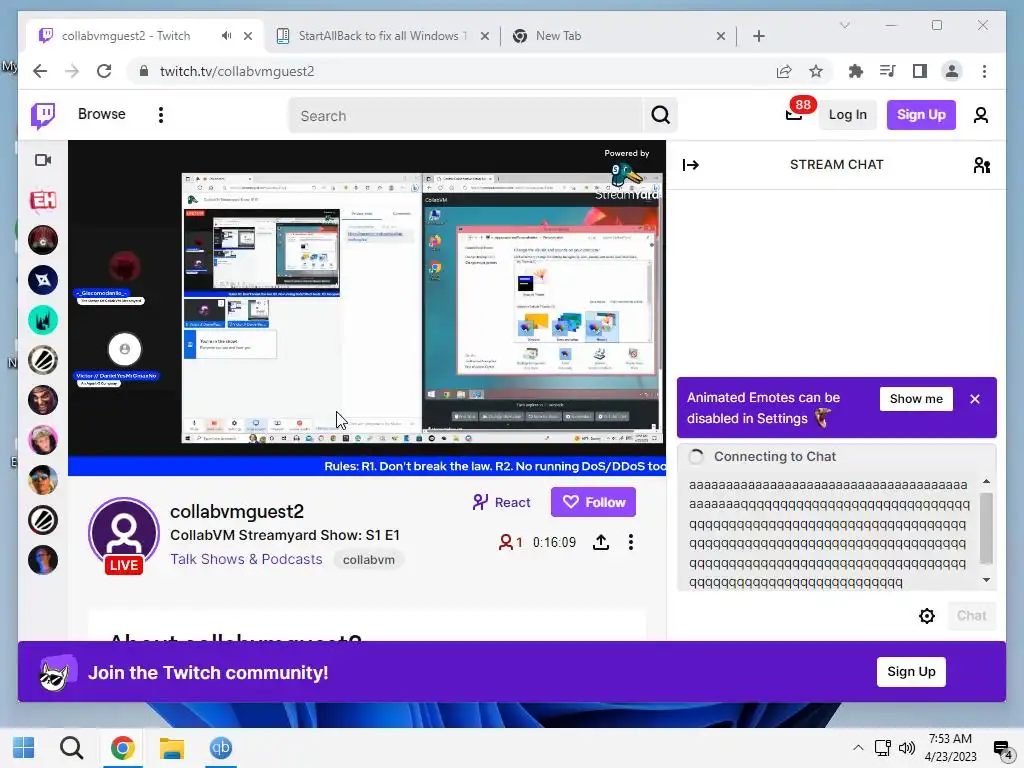Move the chat input scrollbar thumb
Image resolution: width=1024 pixels, height=768 pixels.
[986, 528]
